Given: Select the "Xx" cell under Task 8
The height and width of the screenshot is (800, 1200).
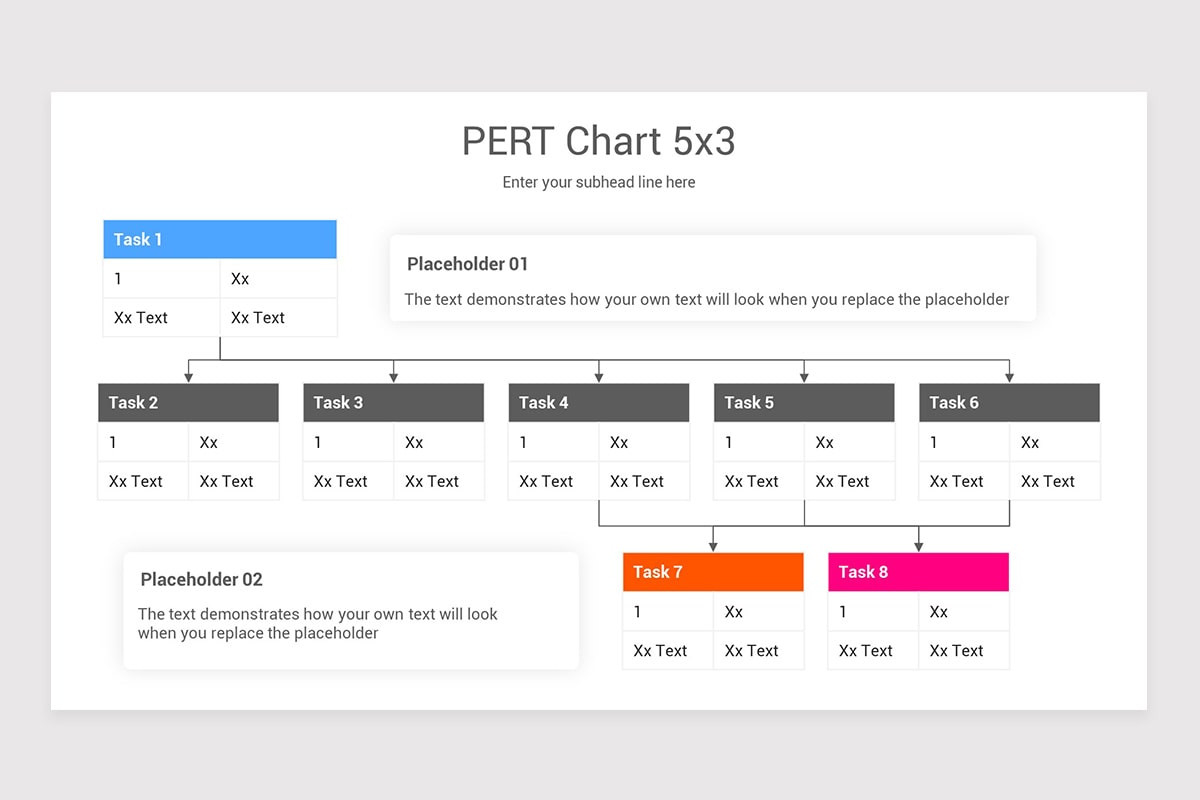Looking at the screenshot, I should point(964,612).
